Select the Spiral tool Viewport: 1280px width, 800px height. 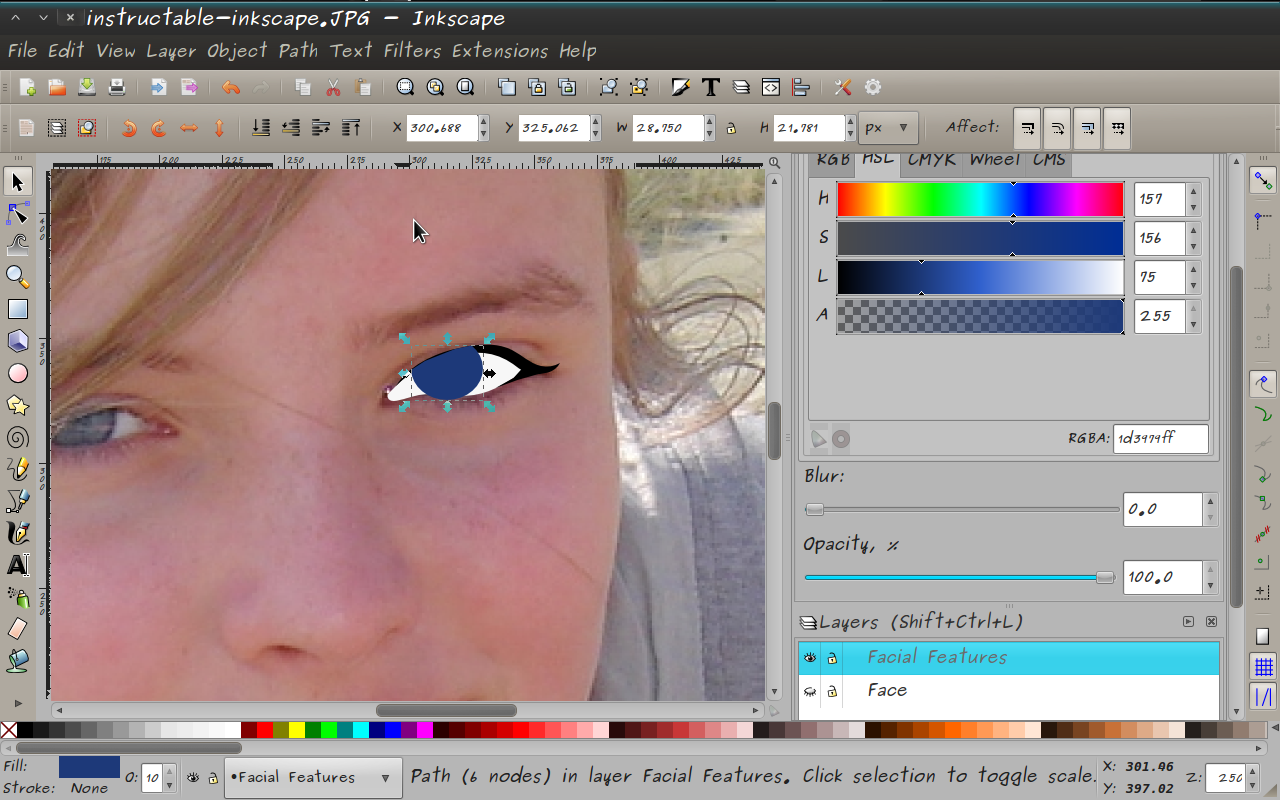(x=17, y=437)
